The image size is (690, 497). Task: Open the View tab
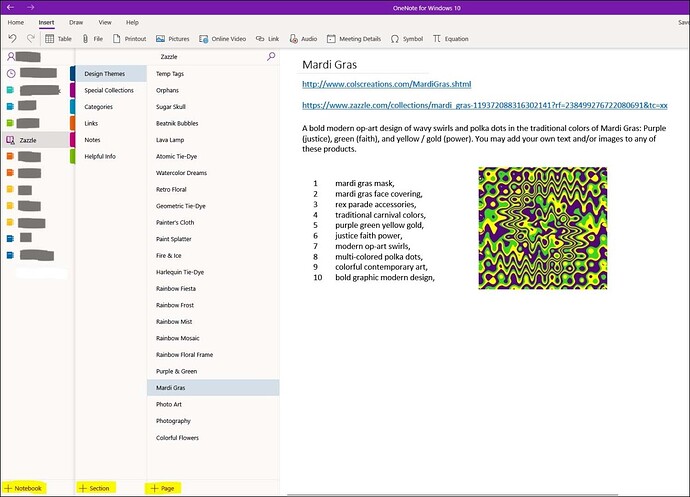coord(105,22)
